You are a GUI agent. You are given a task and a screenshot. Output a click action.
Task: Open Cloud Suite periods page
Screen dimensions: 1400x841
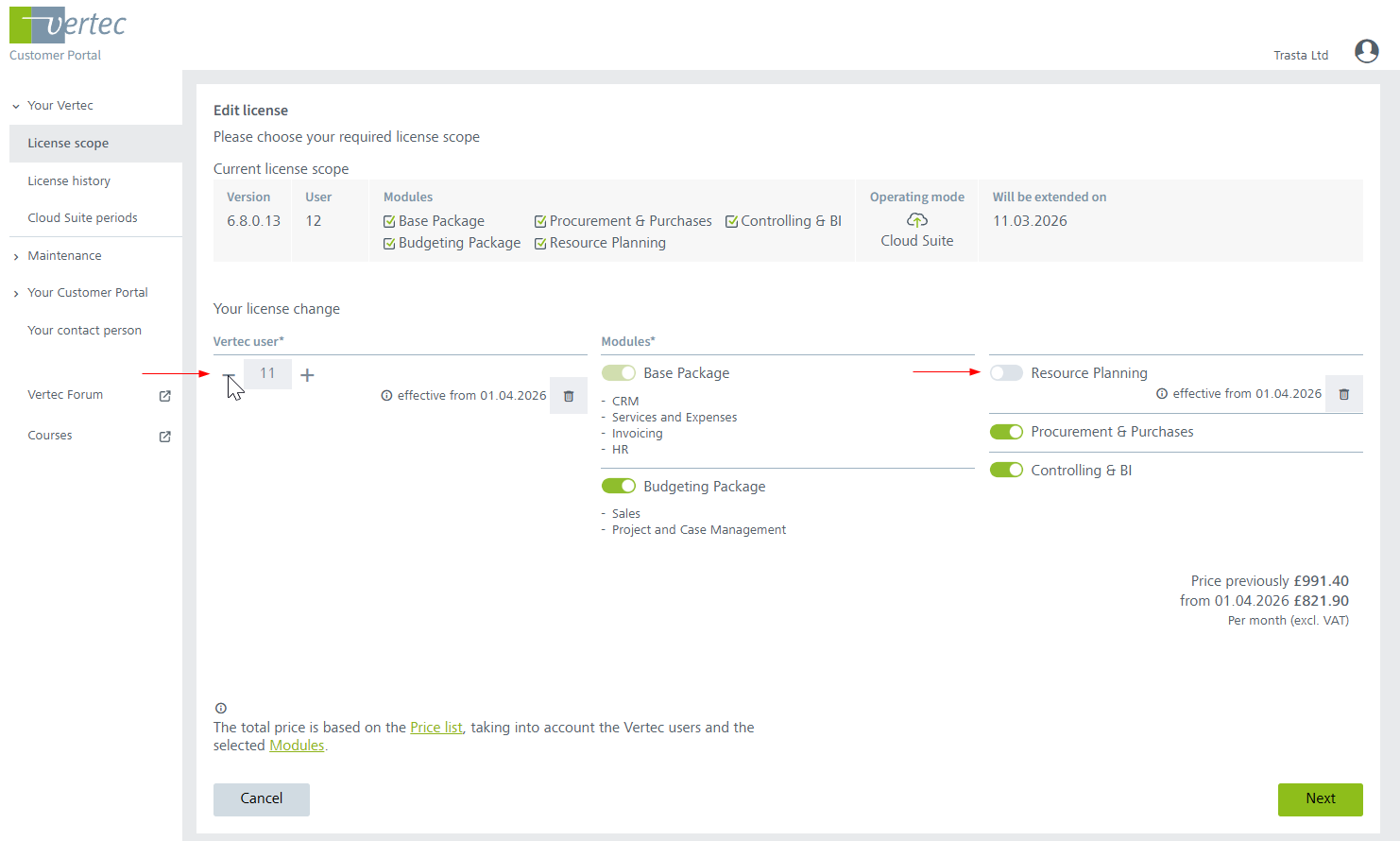pyautogui.click(x=82, y=217)
